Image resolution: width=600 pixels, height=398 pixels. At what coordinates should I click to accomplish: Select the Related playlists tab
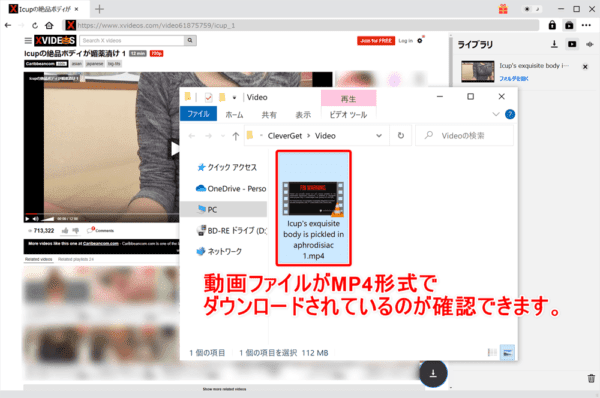click(x=76, y=259)
